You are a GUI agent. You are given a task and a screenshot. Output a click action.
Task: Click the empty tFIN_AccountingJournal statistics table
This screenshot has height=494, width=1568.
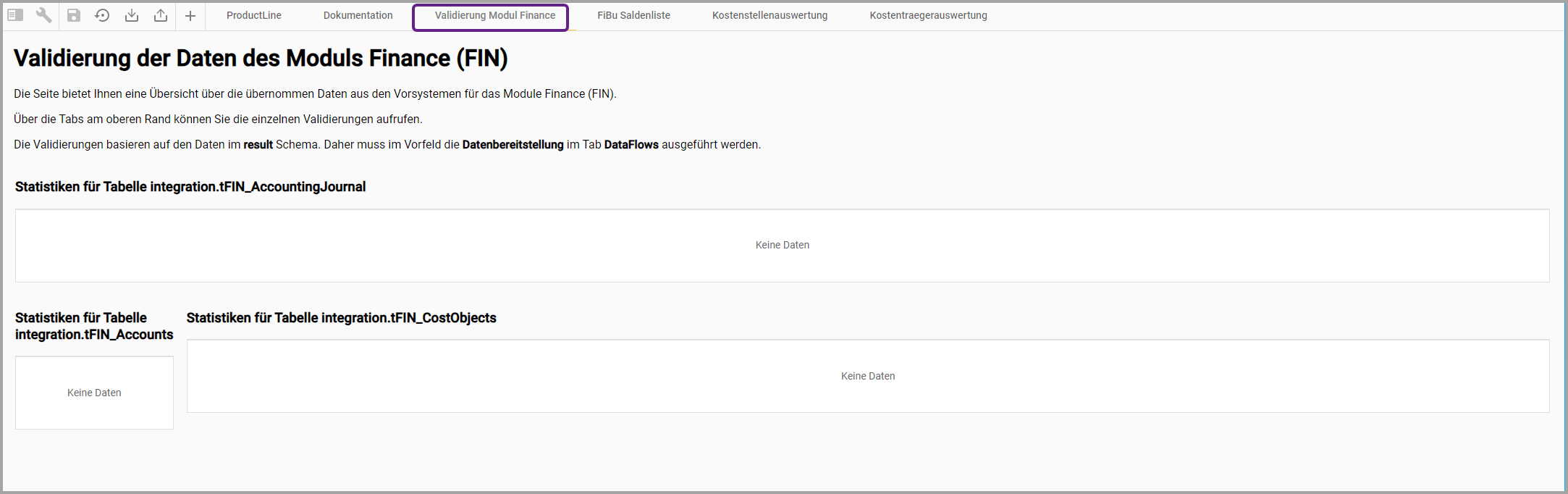(x=782, y=246)
